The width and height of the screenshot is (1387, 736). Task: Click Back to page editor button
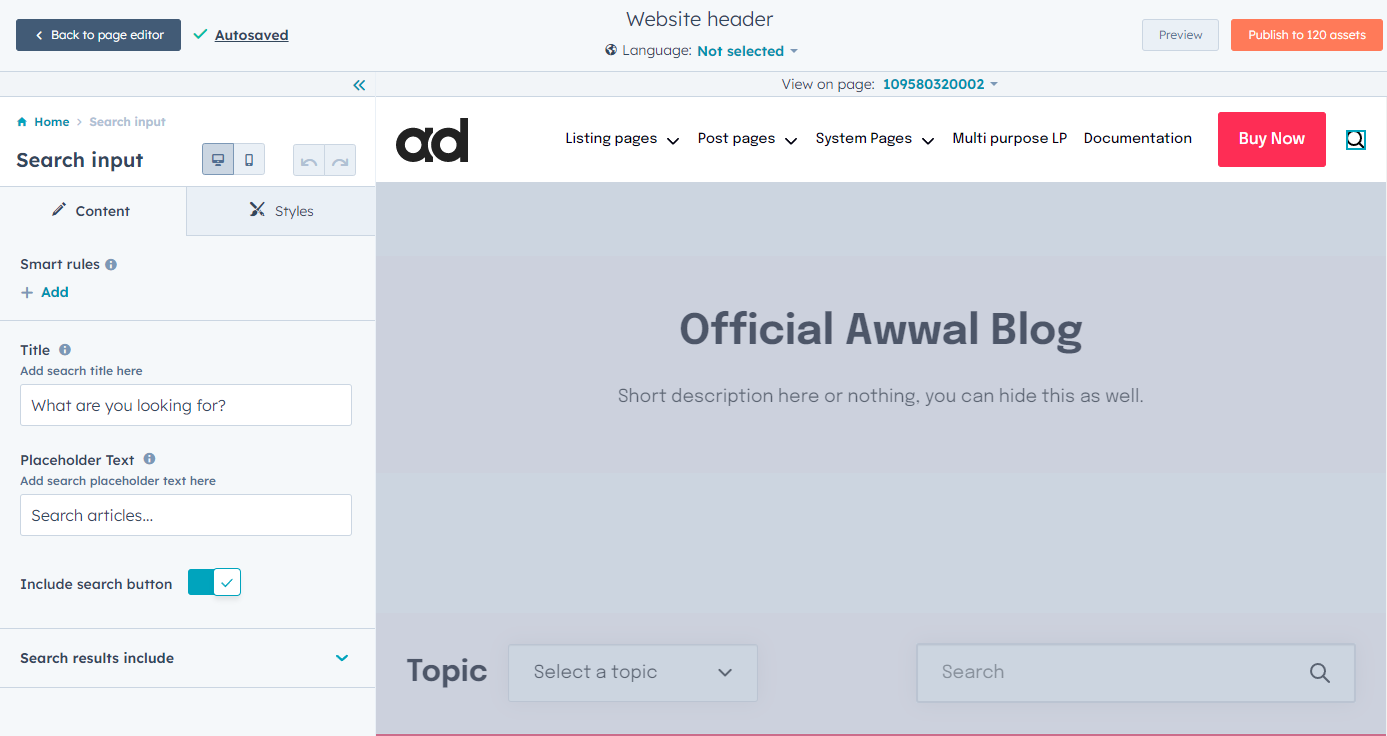click(98, 35)
